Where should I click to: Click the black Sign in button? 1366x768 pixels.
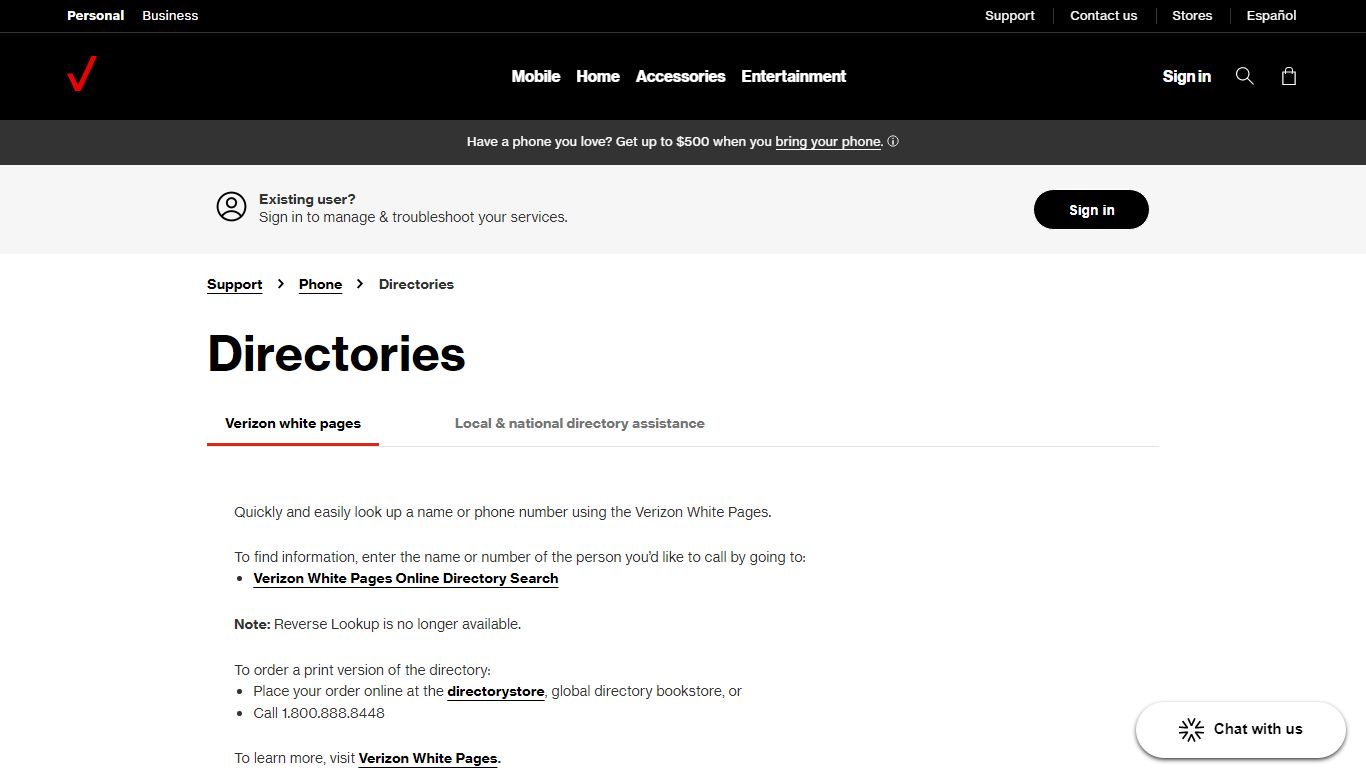(1091, 210)
